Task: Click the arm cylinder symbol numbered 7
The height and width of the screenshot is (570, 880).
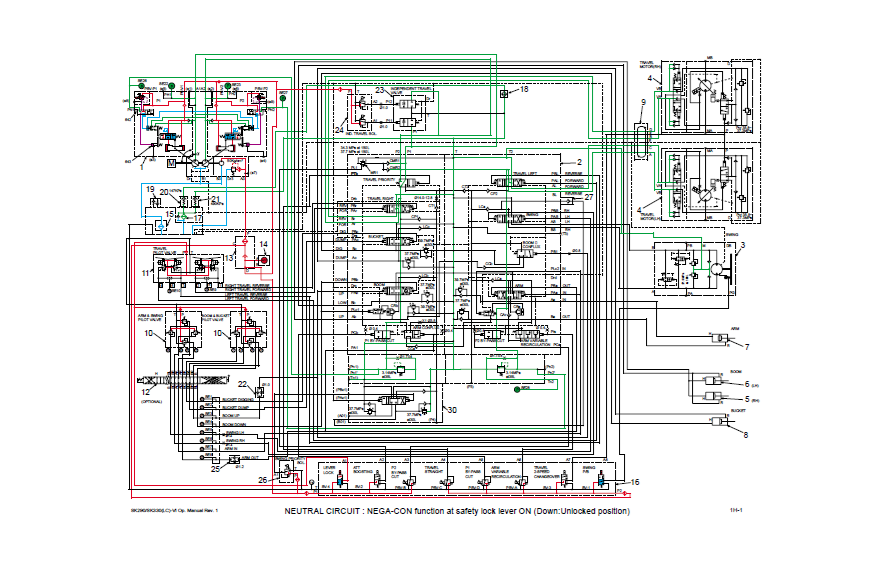Action: click(722, 339)
